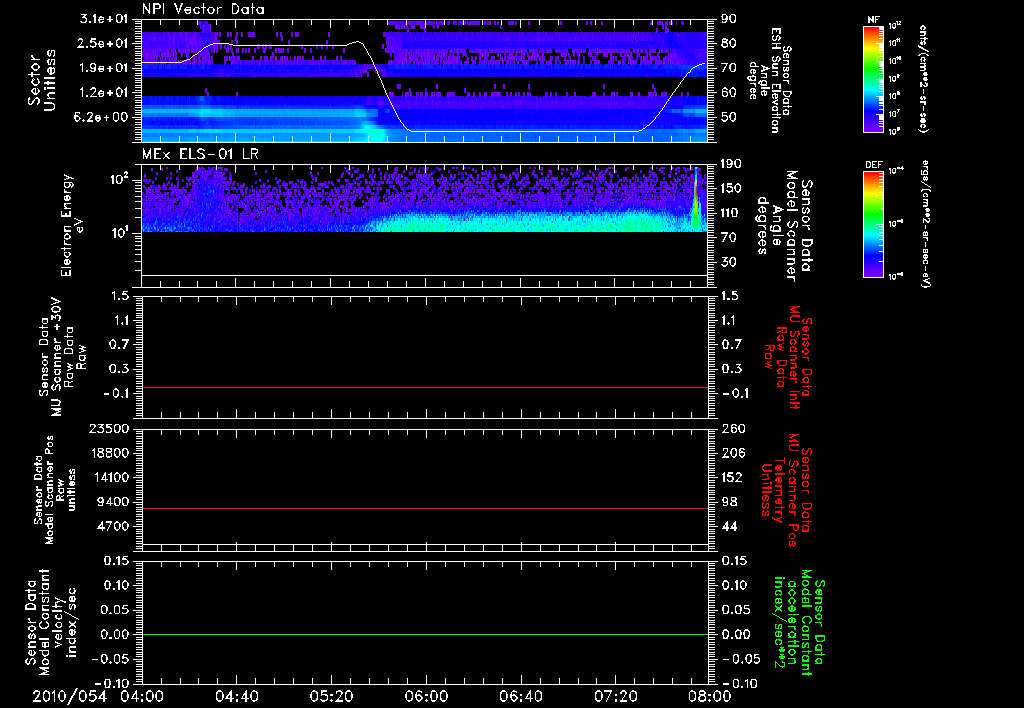Click the 'ergs/(cm**2-sr-sec-eV)' color bar units

coord(925,224)
